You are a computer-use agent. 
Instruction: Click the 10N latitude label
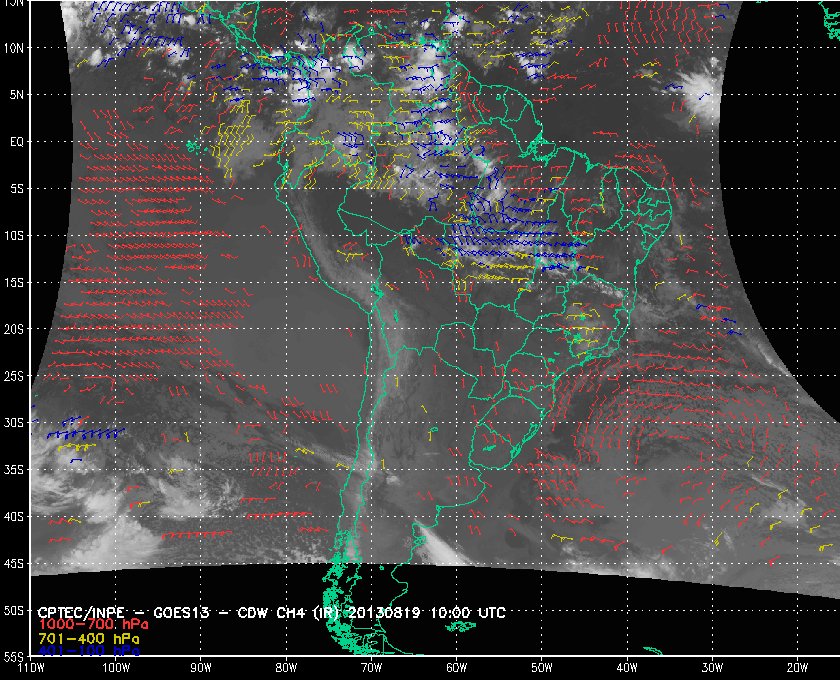(x=14, y=48)
